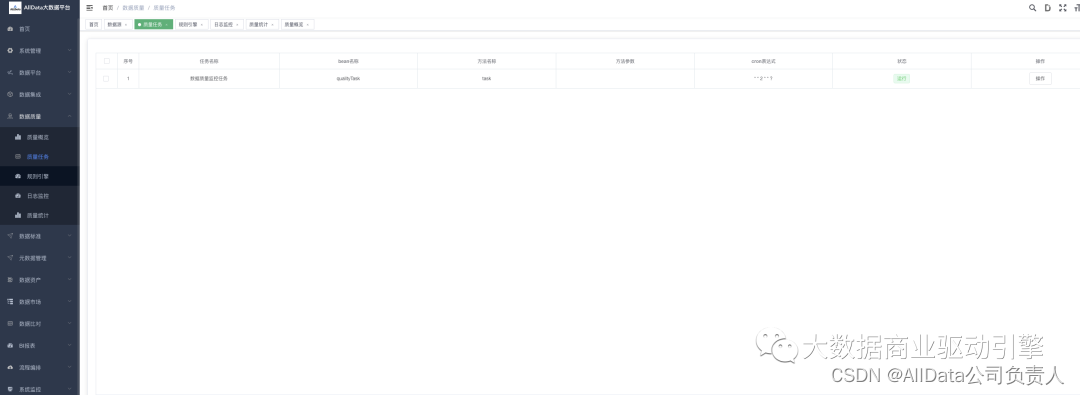Expand the 数据资产 menu arrow
This screenshot has width=1080, height=395.
70,280
